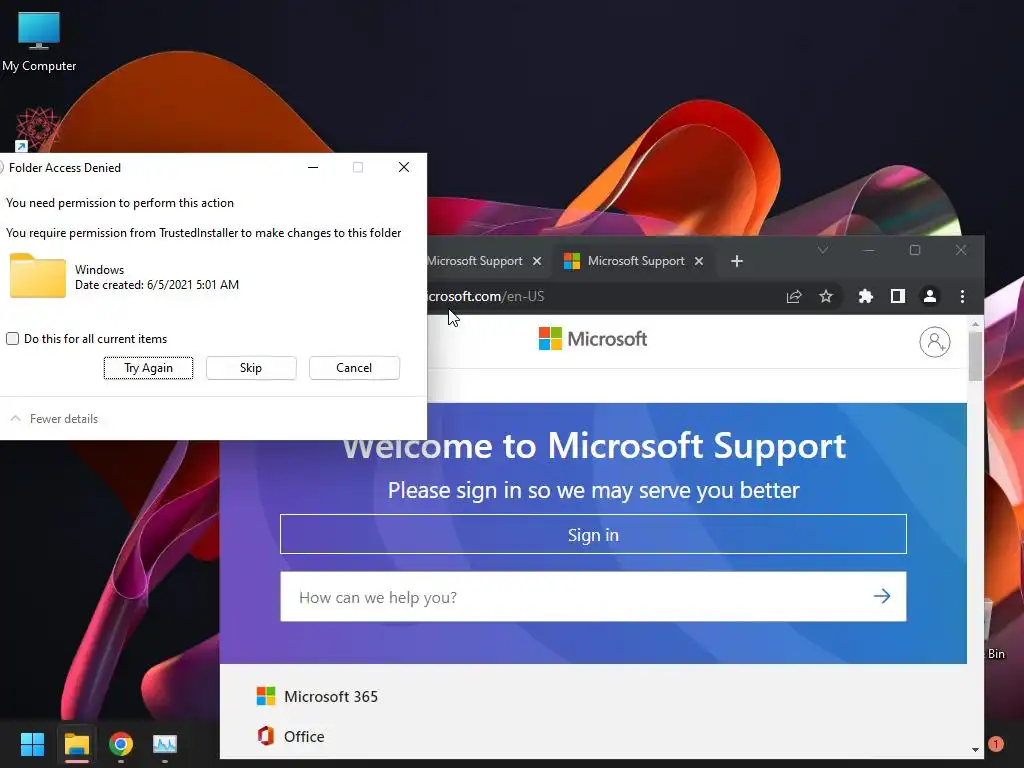Click the red notification badge in the tray
The image size is (1024, 768).
pos(995,744)
